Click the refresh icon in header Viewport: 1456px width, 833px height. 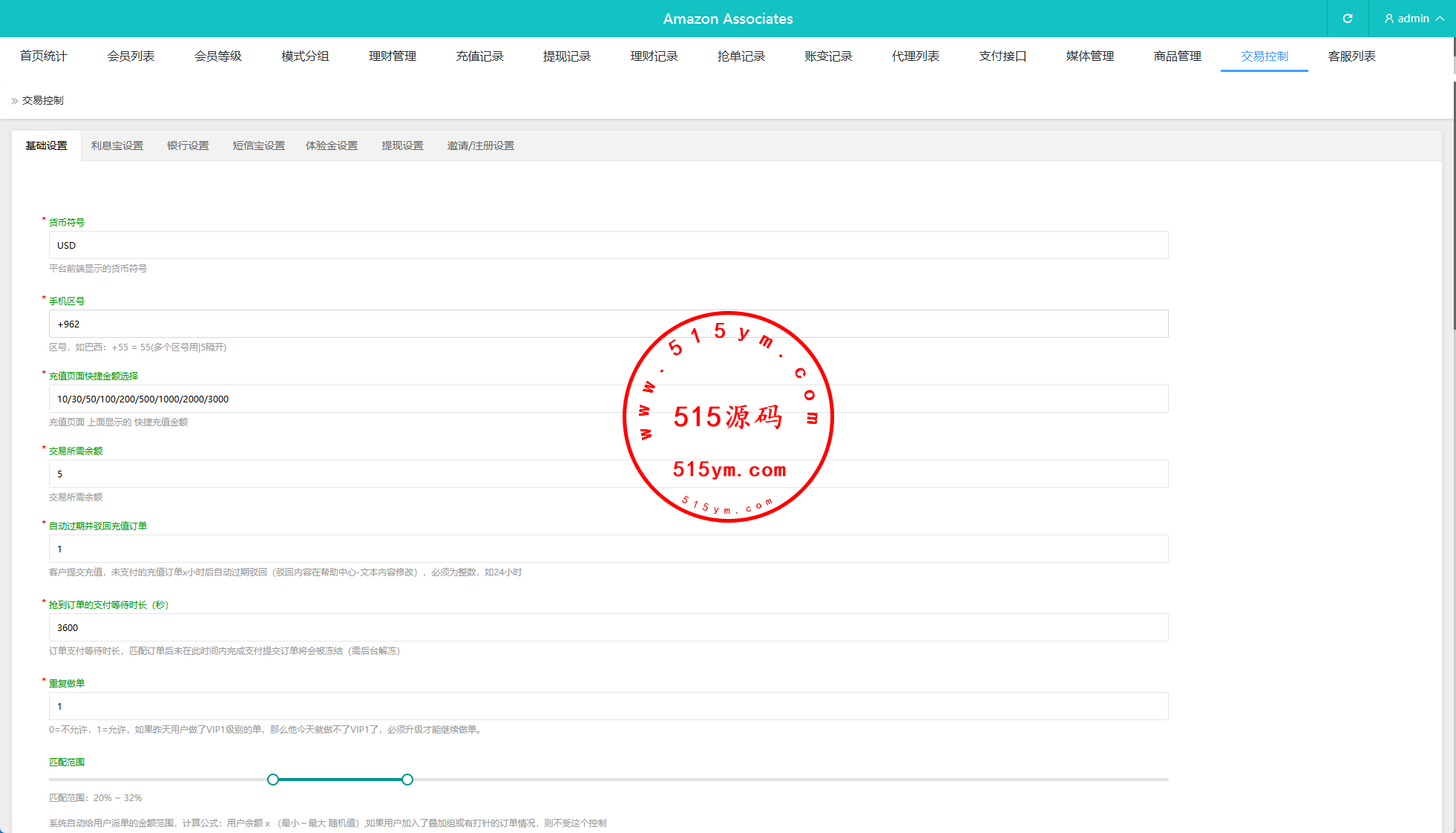1348,19
